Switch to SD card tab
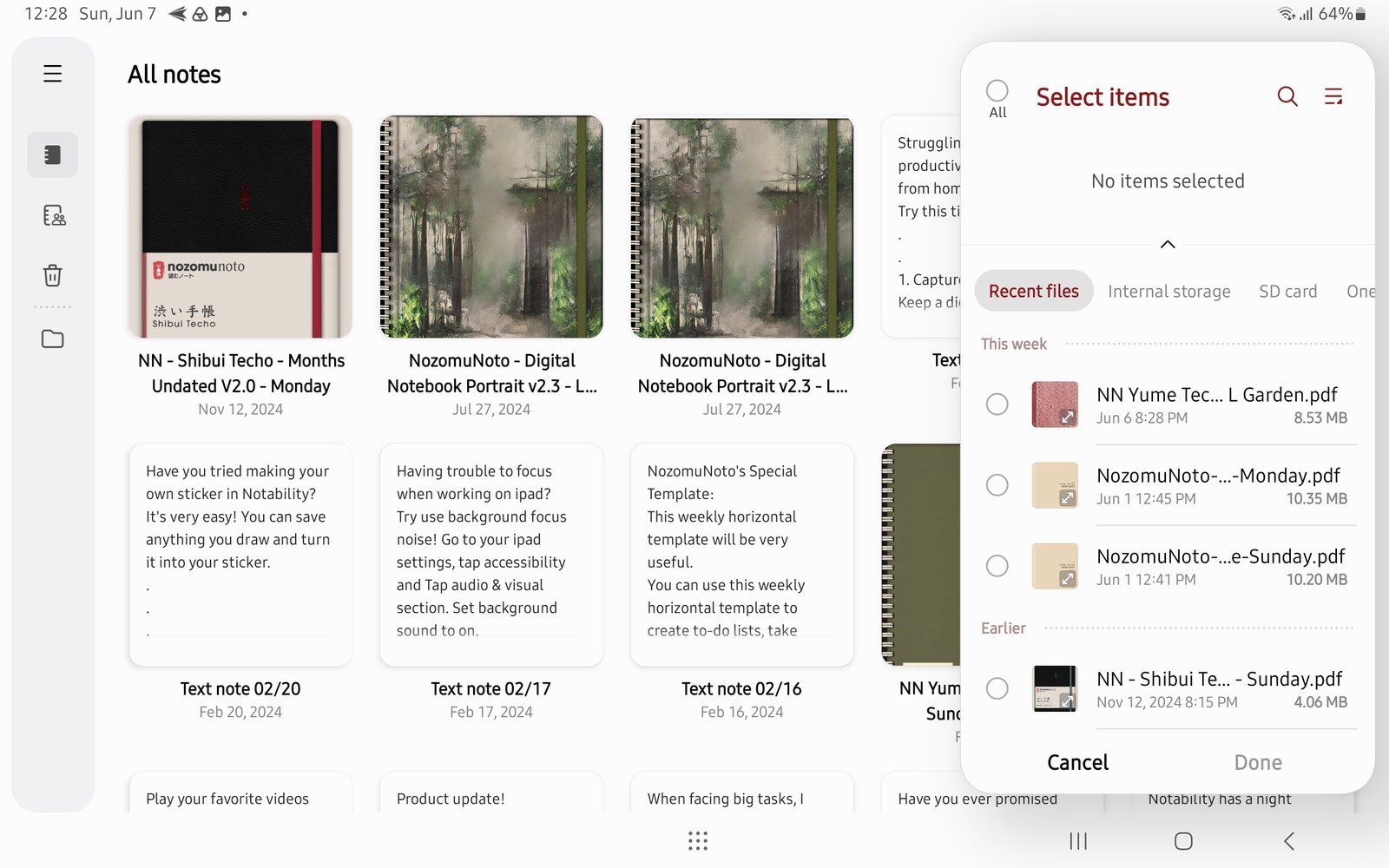This screenshot has height=868, width=1389. coord(1287,292)
